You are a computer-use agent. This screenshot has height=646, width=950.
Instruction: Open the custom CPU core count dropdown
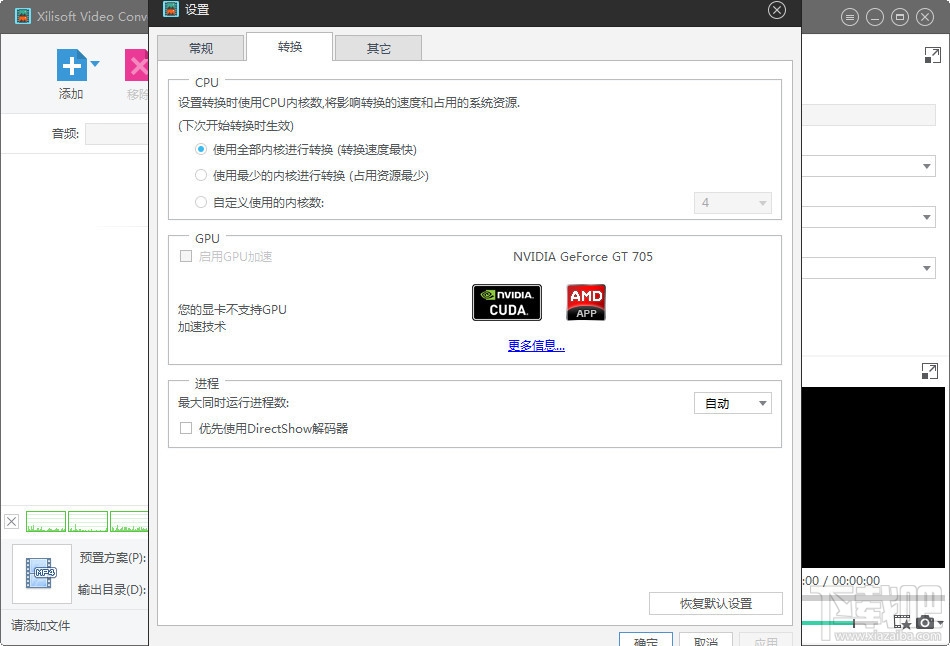pyautogui.click(x=733, y=202)
